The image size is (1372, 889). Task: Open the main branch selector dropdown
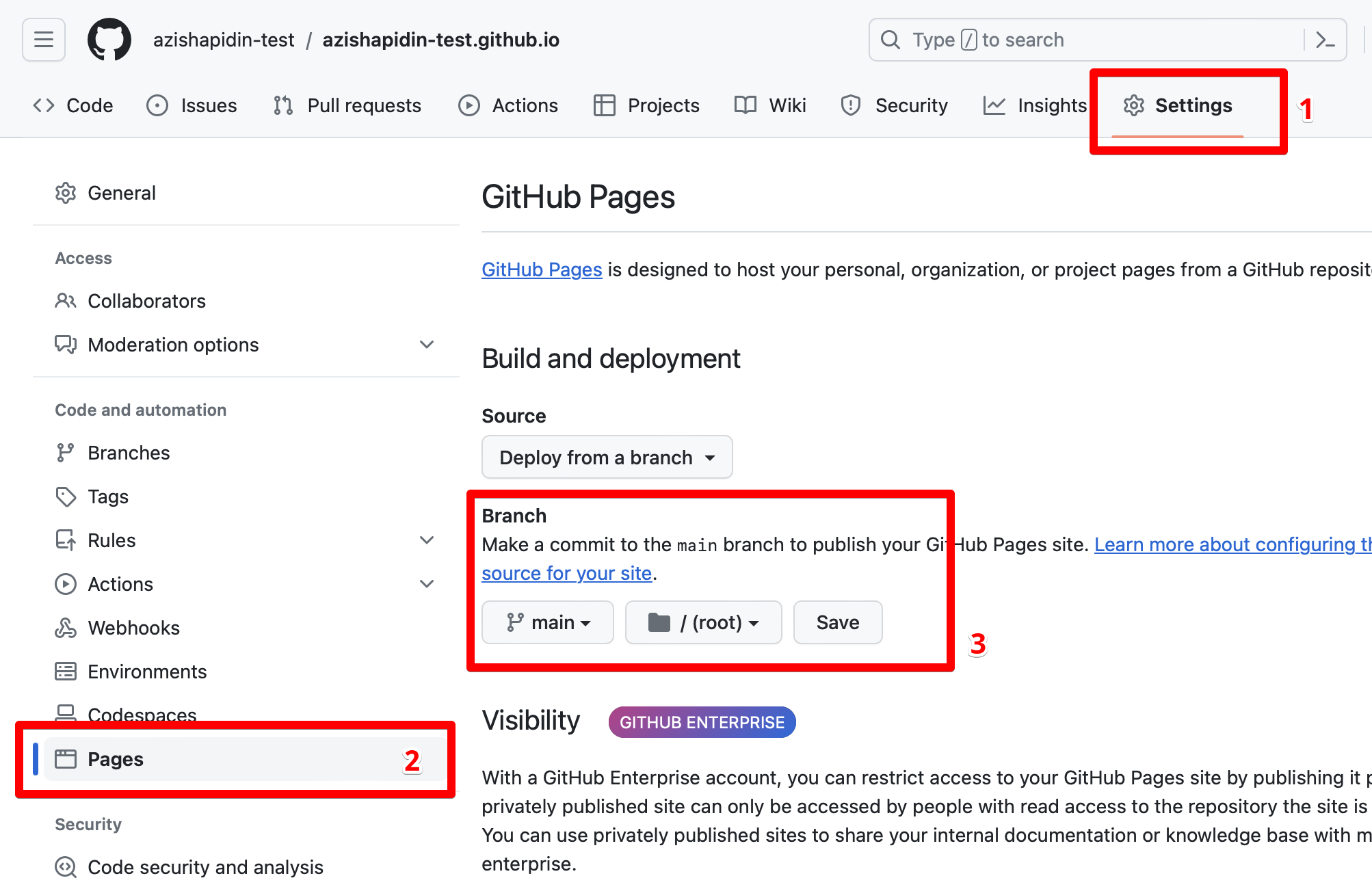pyautogui.click(x=547, y=622)
